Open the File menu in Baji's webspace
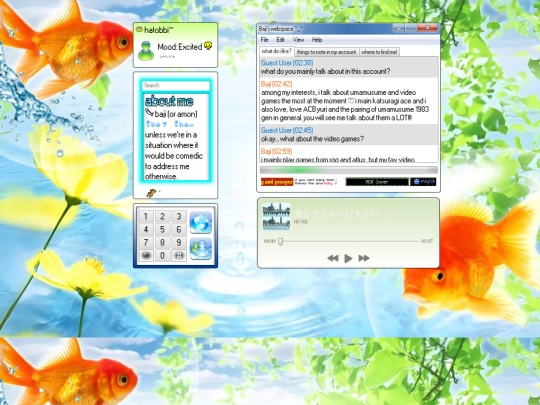The width and height of the screenshot is (540, 405). 264,40
